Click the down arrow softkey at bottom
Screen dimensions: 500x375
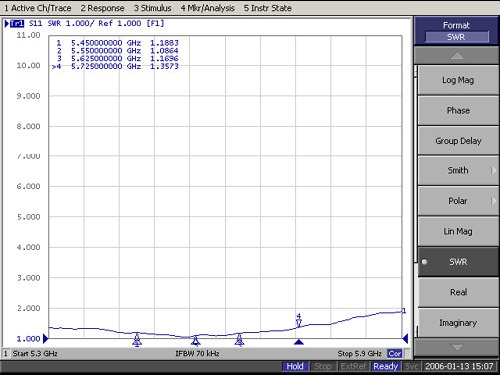pyautogui.click(x=456, y=347)
